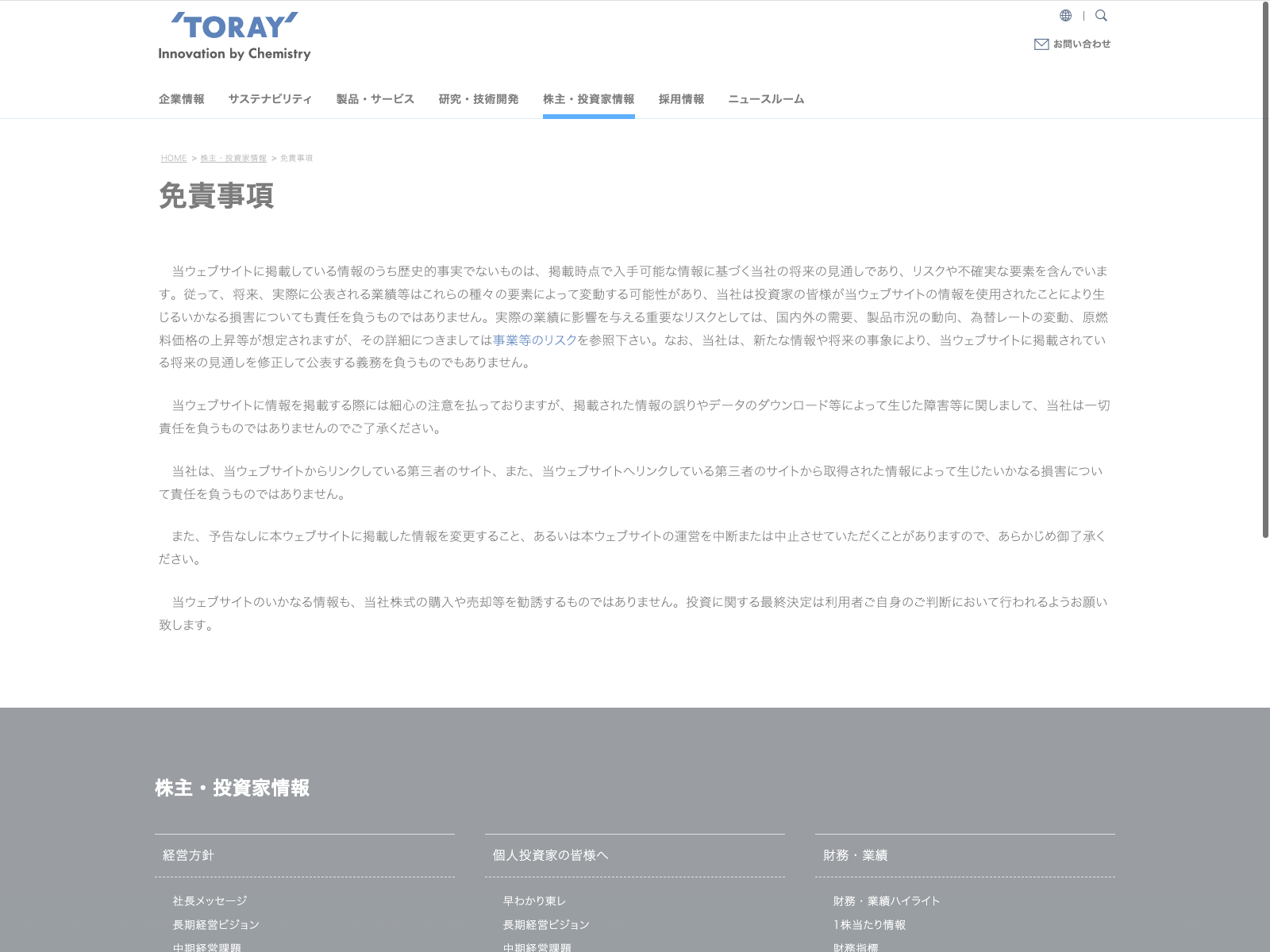Open the 経営方針 footer section

pos(189,855)
